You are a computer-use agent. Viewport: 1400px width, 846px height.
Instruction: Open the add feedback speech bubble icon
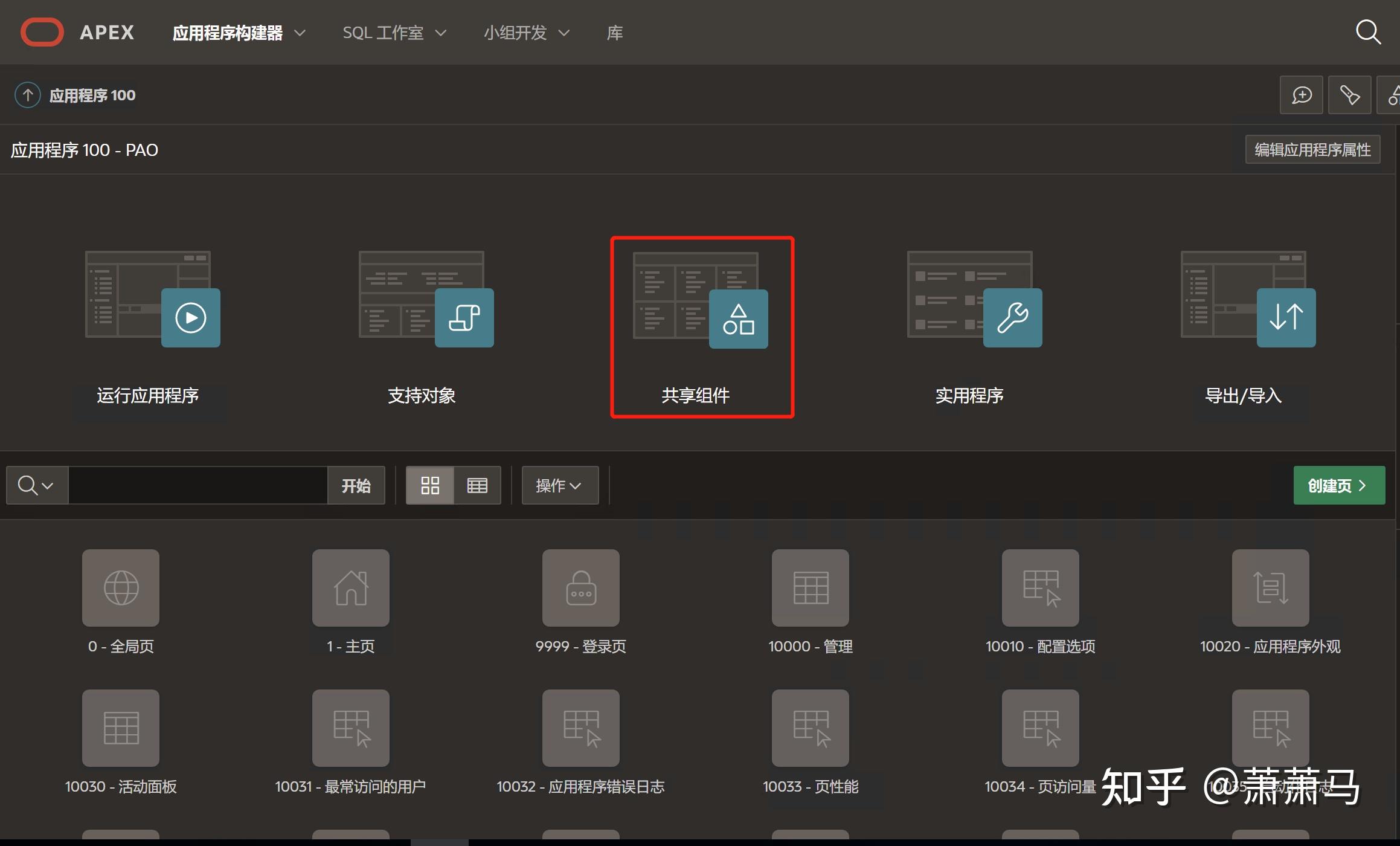point(1302,94)
